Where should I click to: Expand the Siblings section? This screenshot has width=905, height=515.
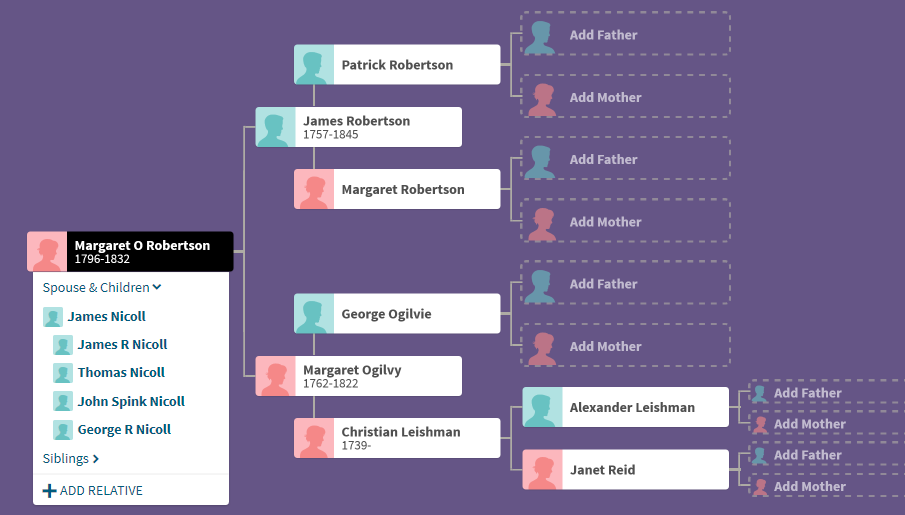71,459
